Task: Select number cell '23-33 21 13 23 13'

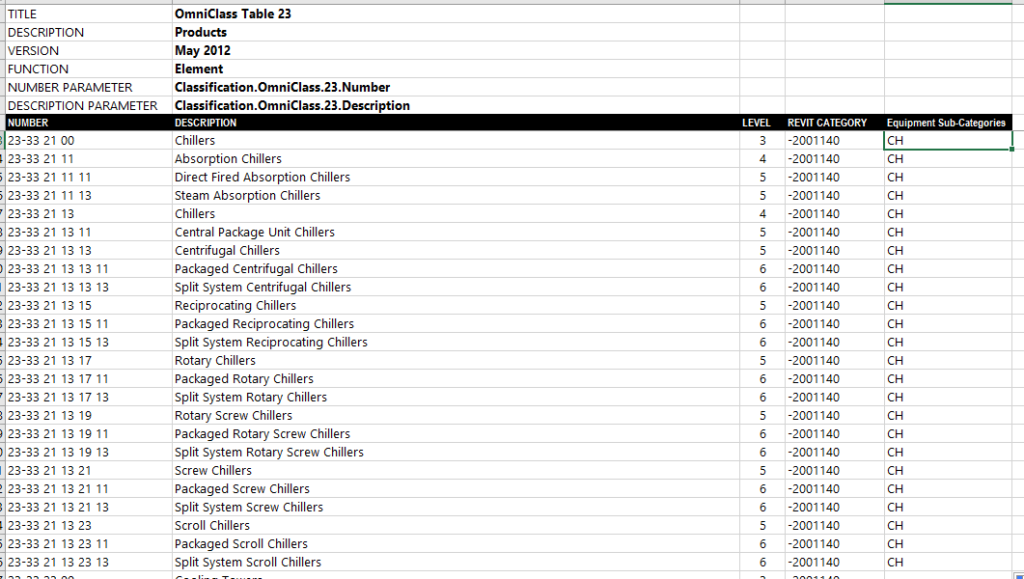Action: point(89,561)
